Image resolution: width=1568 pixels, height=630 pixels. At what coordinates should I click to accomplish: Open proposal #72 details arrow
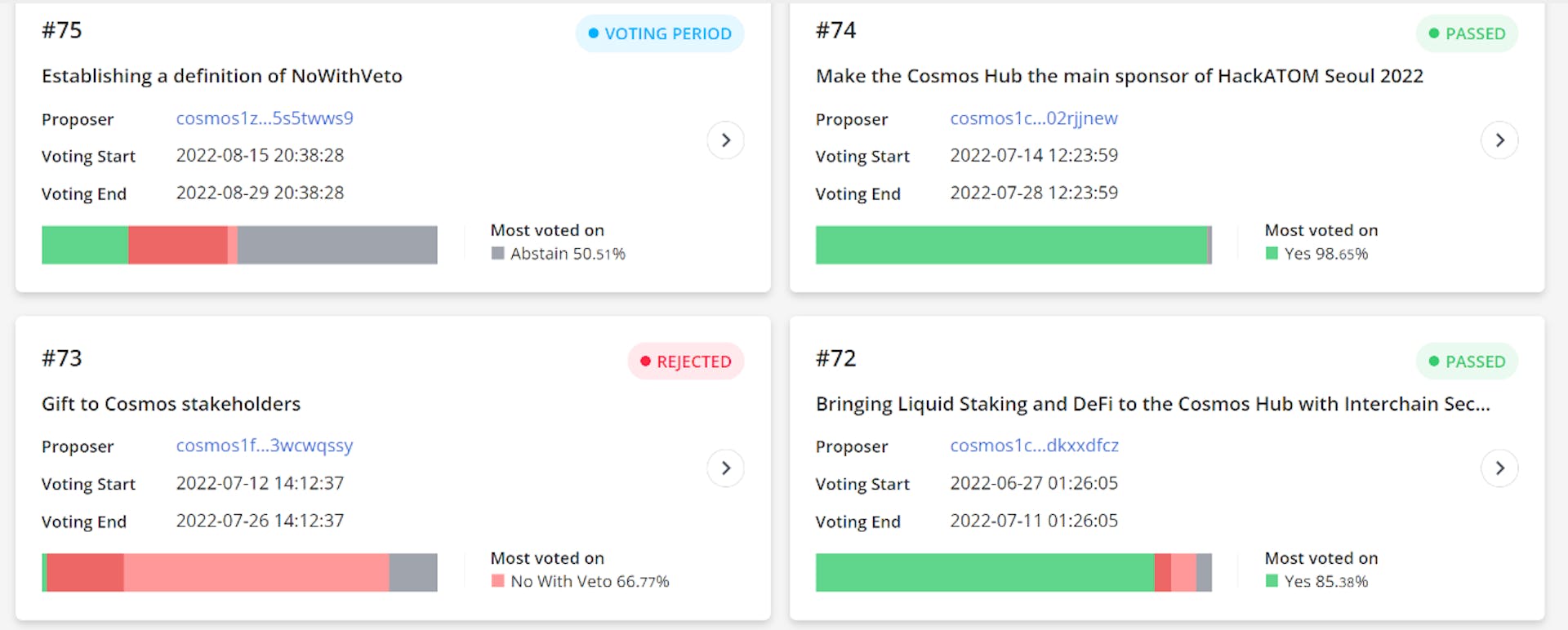[1499, 468]
